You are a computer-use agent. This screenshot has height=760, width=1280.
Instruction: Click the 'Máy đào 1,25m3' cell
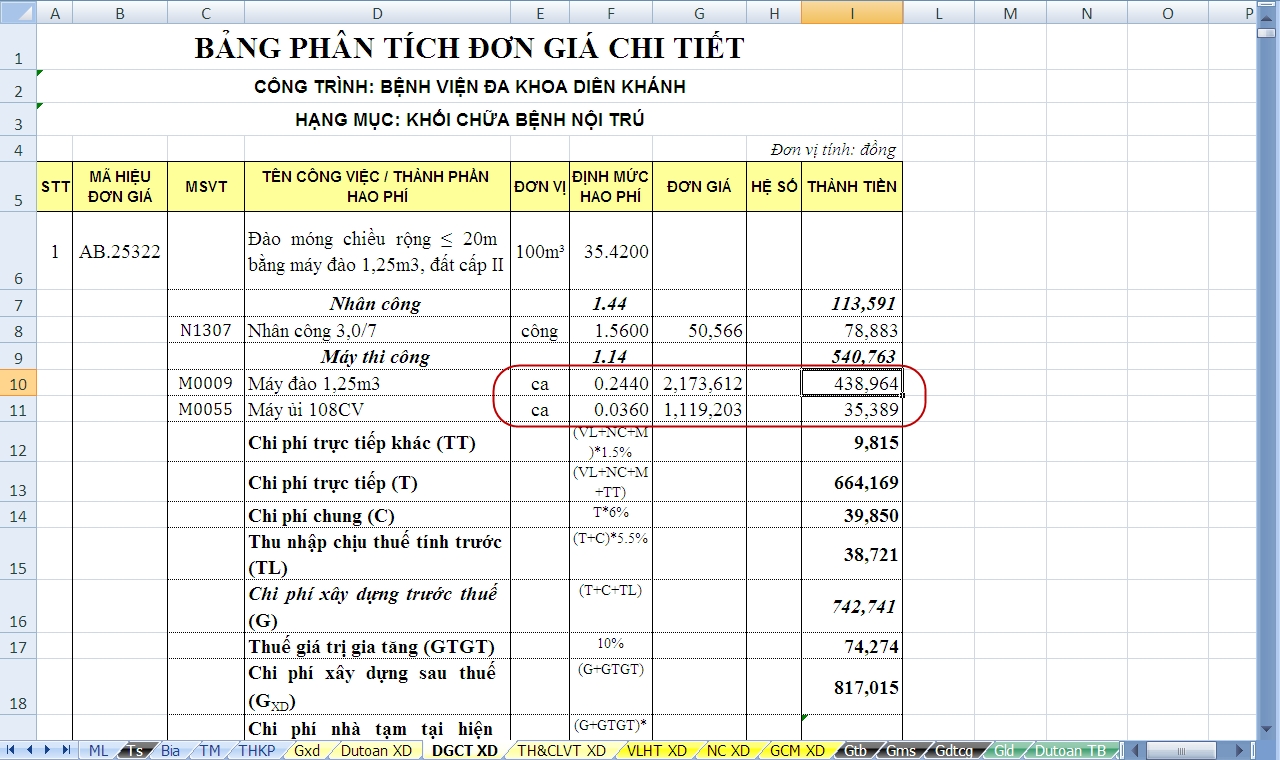pyautogui.click(x=377, y=383)
